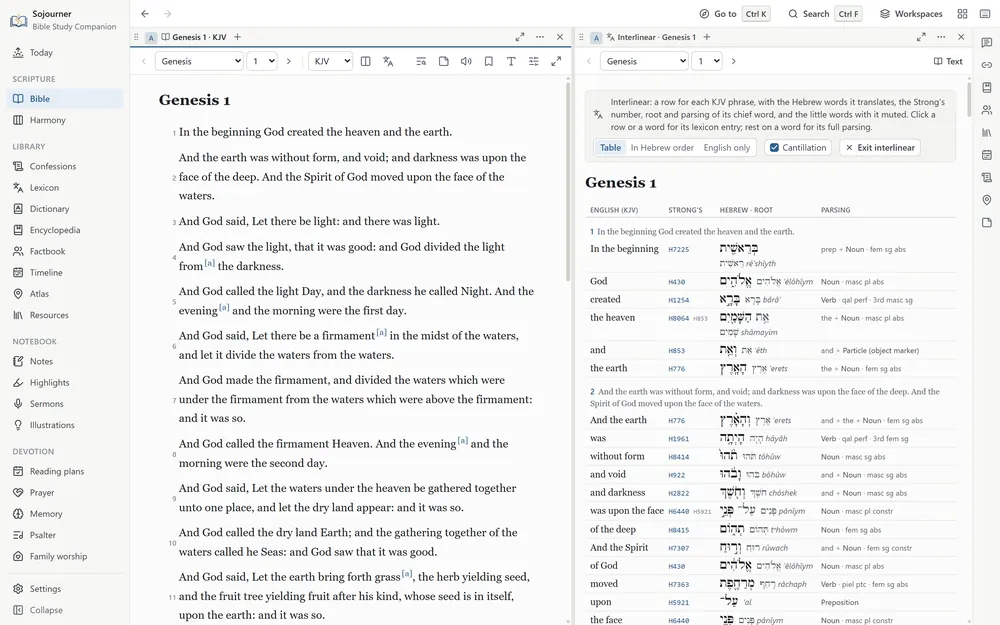Open Sermons in the sidebar

64,404
